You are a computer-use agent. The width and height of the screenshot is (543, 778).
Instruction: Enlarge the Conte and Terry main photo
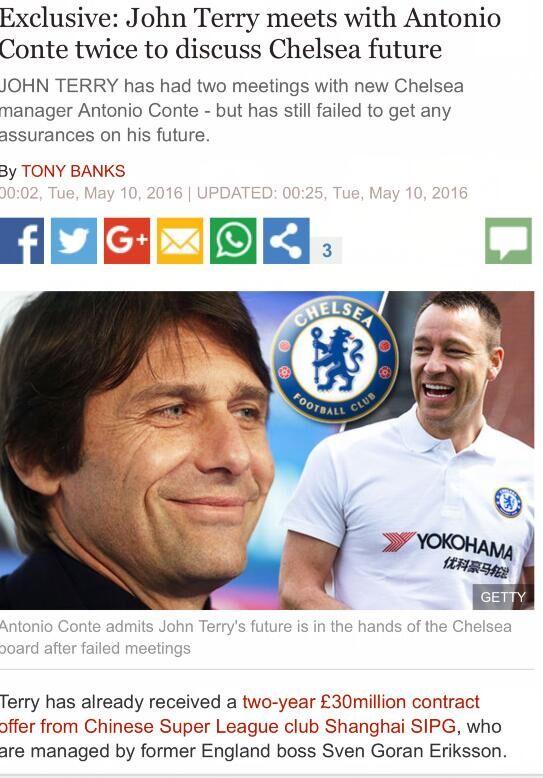pyautogui.click(x=267, y=451)
